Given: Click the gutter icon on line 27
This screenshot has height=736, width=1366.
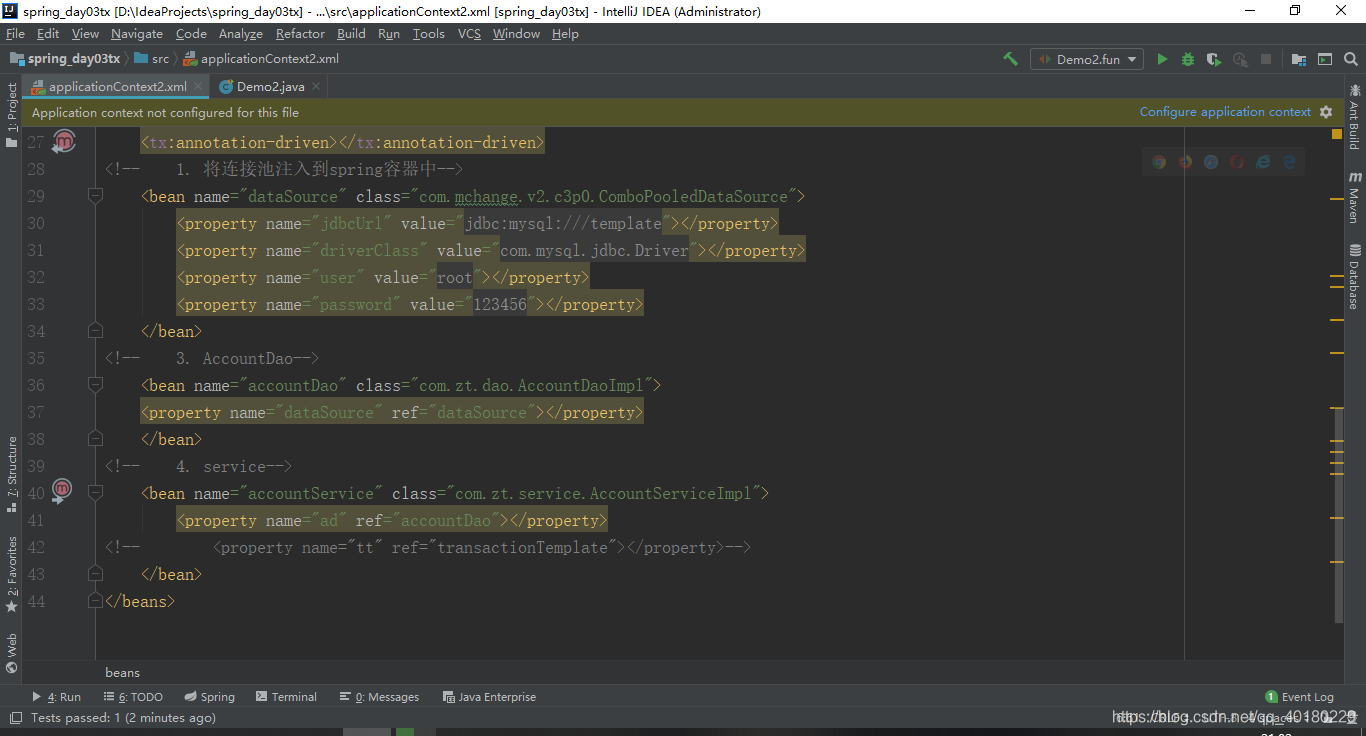Looking at the screenshot, I should (64, 141).
